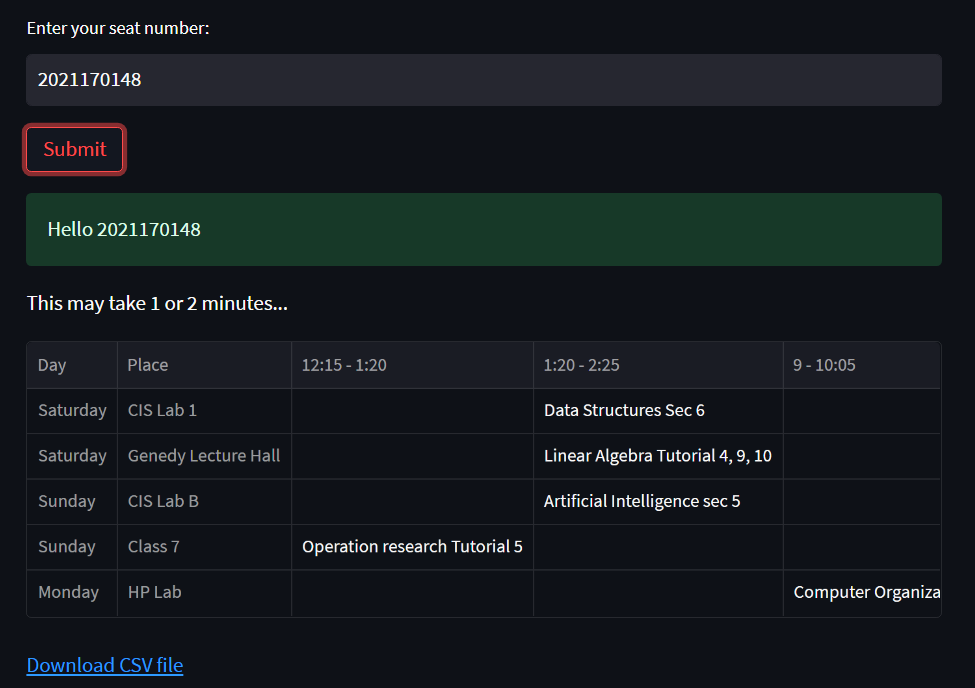Click inside the seat number input field
The width and height of the screenshot is (975, 688).
click(x=484, y=79)
